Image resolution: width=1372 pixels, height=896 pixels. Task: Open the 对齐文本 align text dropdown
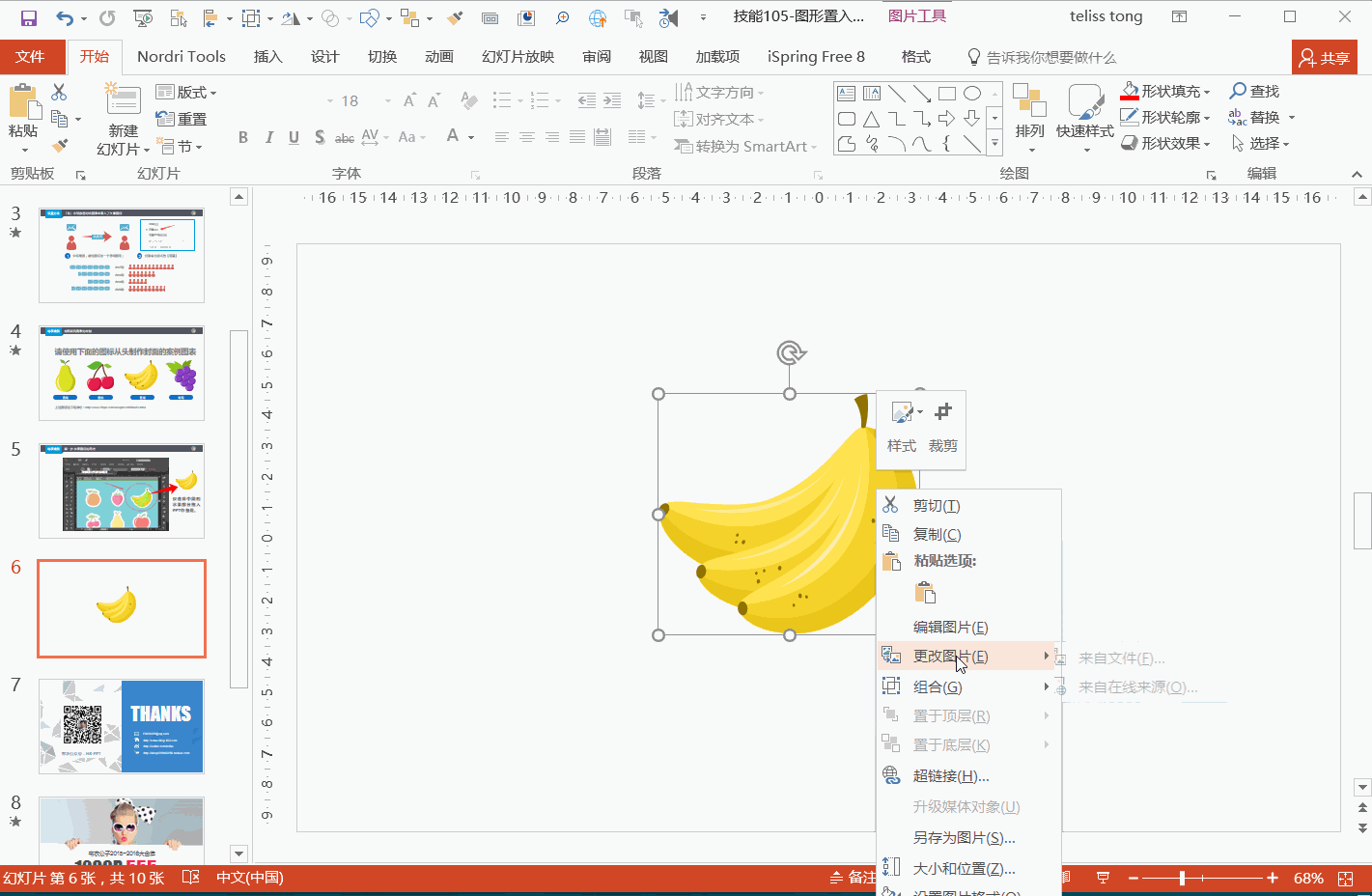click(719, 119)
